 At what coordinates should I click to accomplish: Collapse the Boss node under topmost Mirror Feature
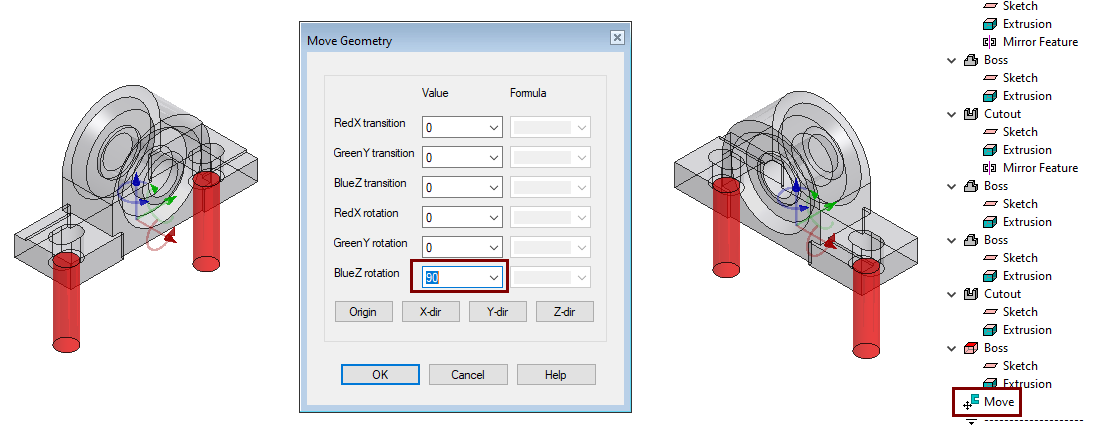tap(952, 60)
